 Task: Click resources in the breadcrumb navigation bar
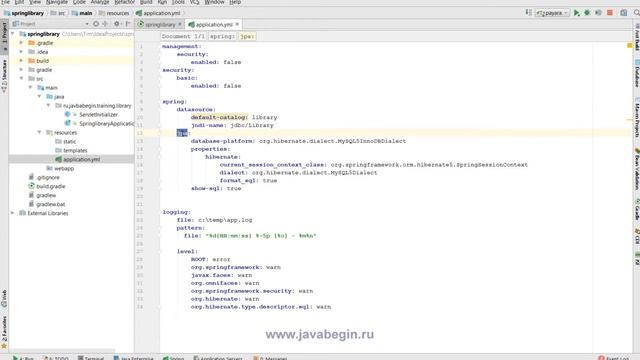[114, 13]
